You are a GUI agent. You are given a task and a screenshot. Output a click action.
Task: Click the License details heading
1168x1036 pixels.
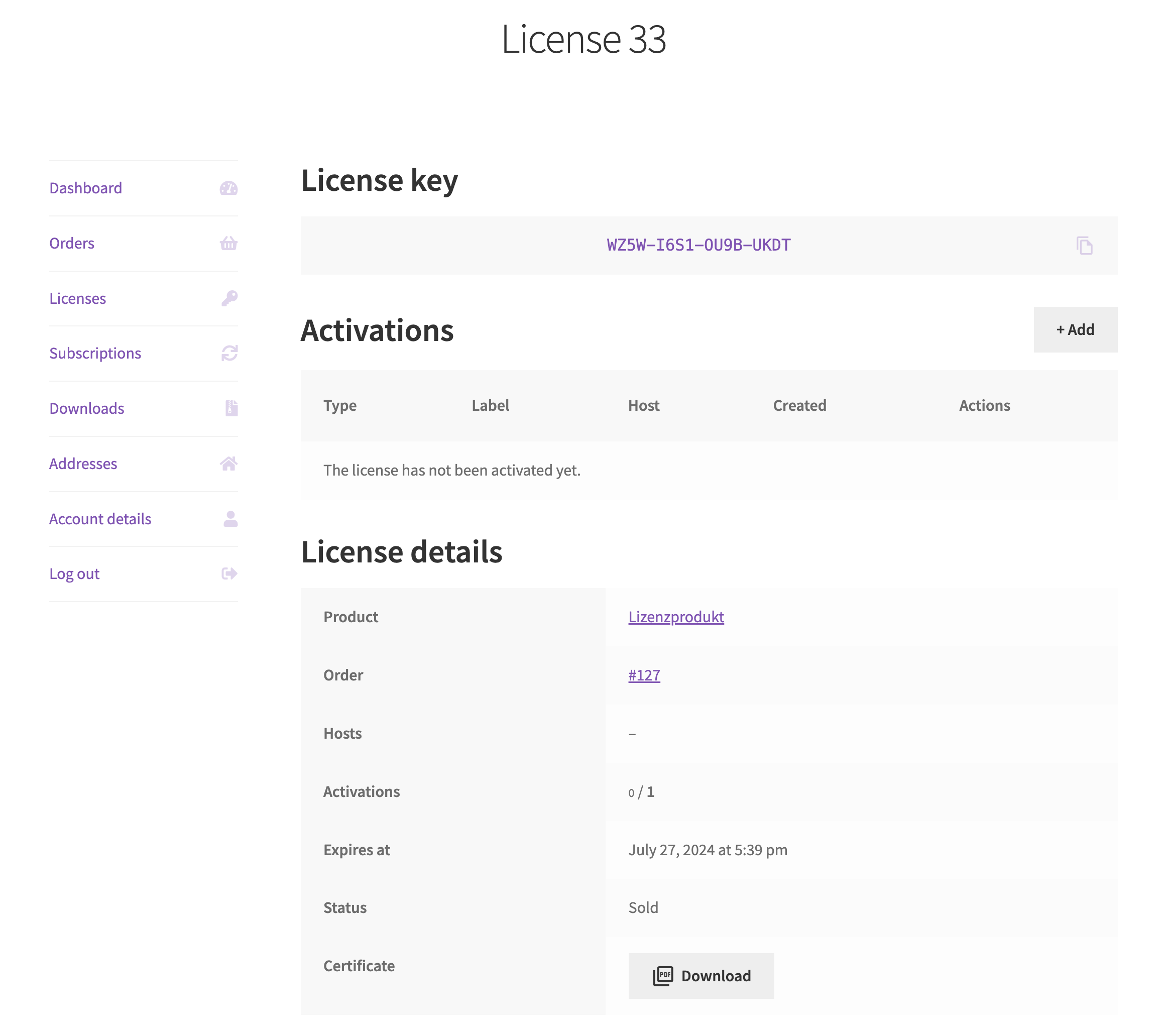click(x=401, y=551)
